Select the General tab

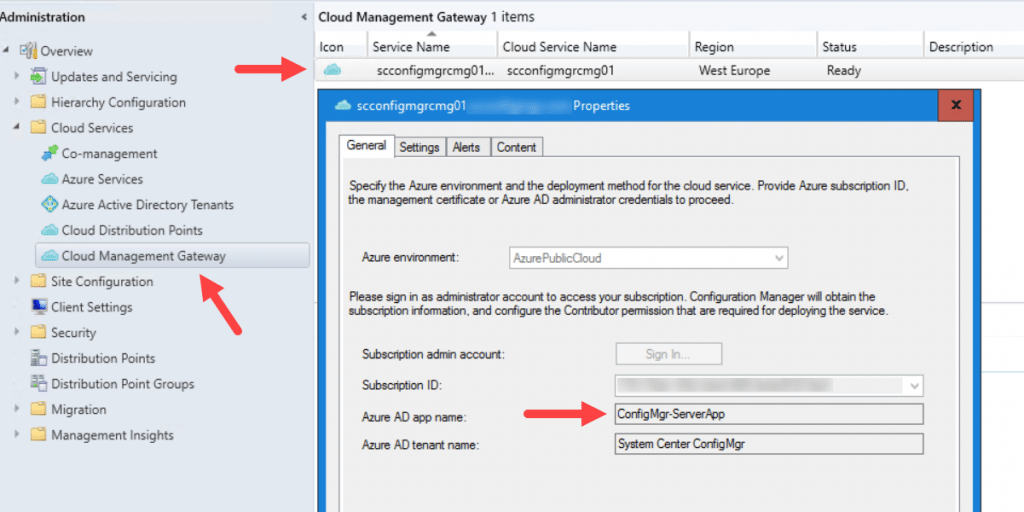[x=366, y=146]
